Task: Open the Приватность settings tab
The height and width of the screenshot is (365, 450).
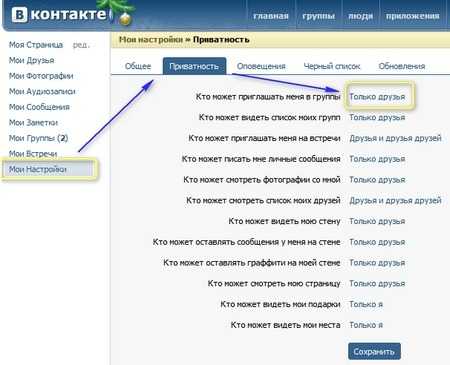Action: click(194, 66)
